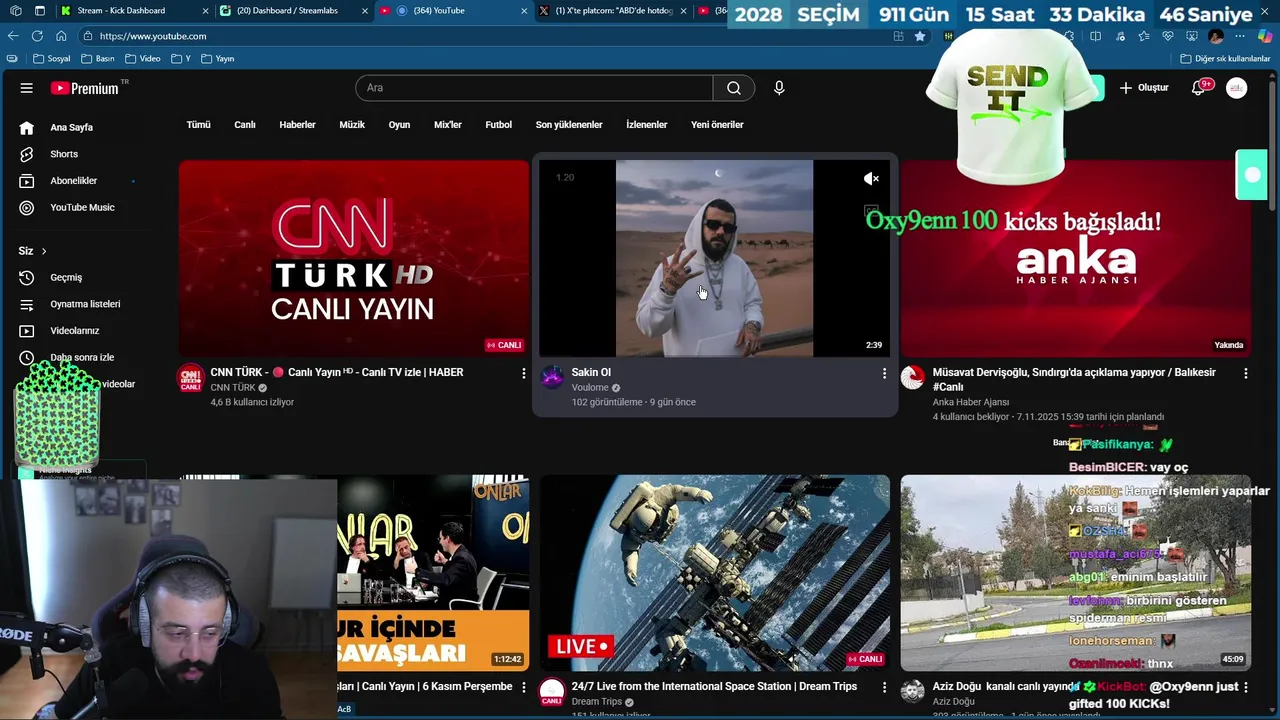Image resolution: width=1280 pixels, height=720 pixels.
Task: Start voice search with microphone icon
Action: pos(779,88)
